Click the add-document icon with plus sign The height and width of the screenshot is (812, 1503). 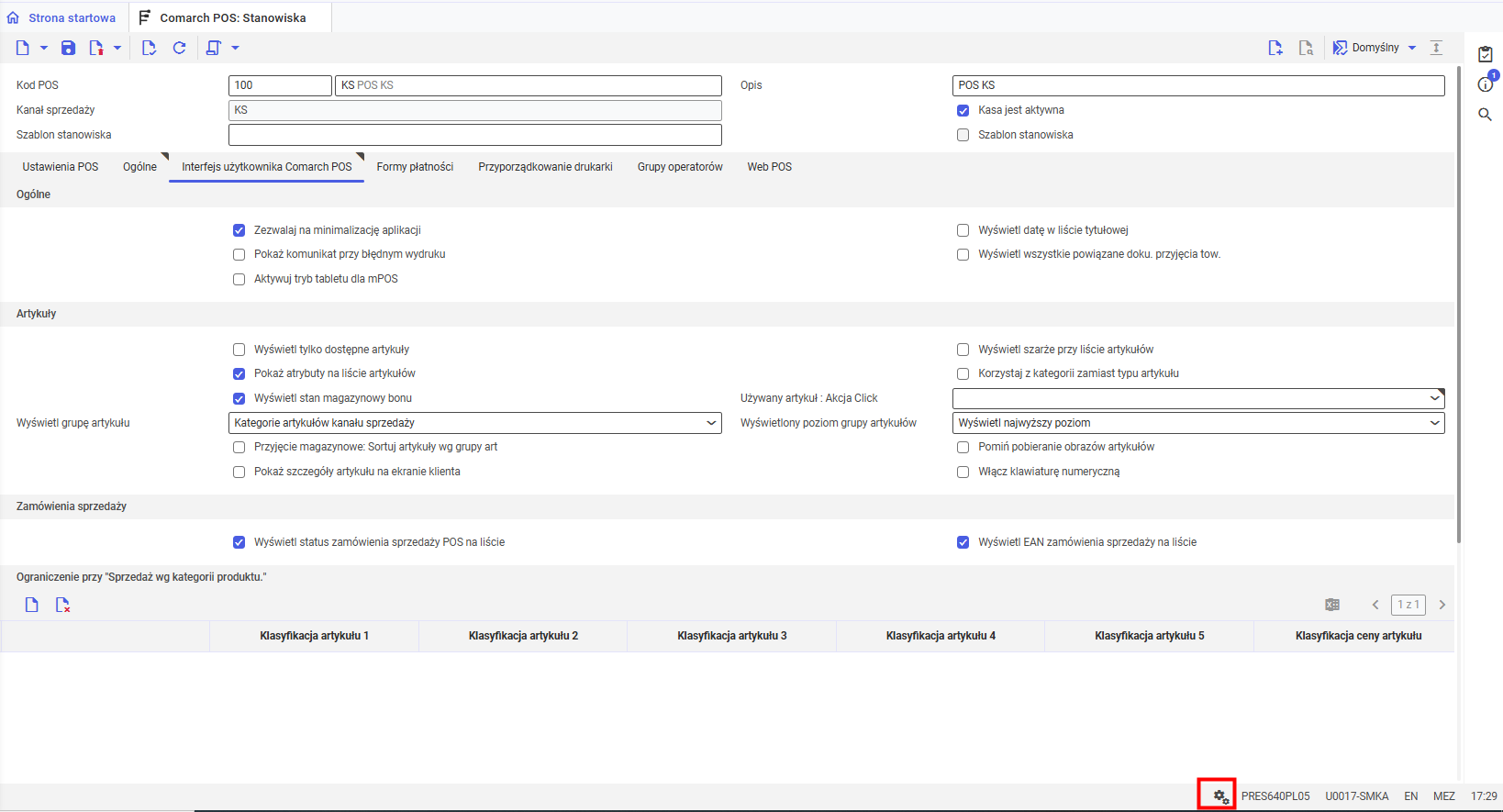1275,48
